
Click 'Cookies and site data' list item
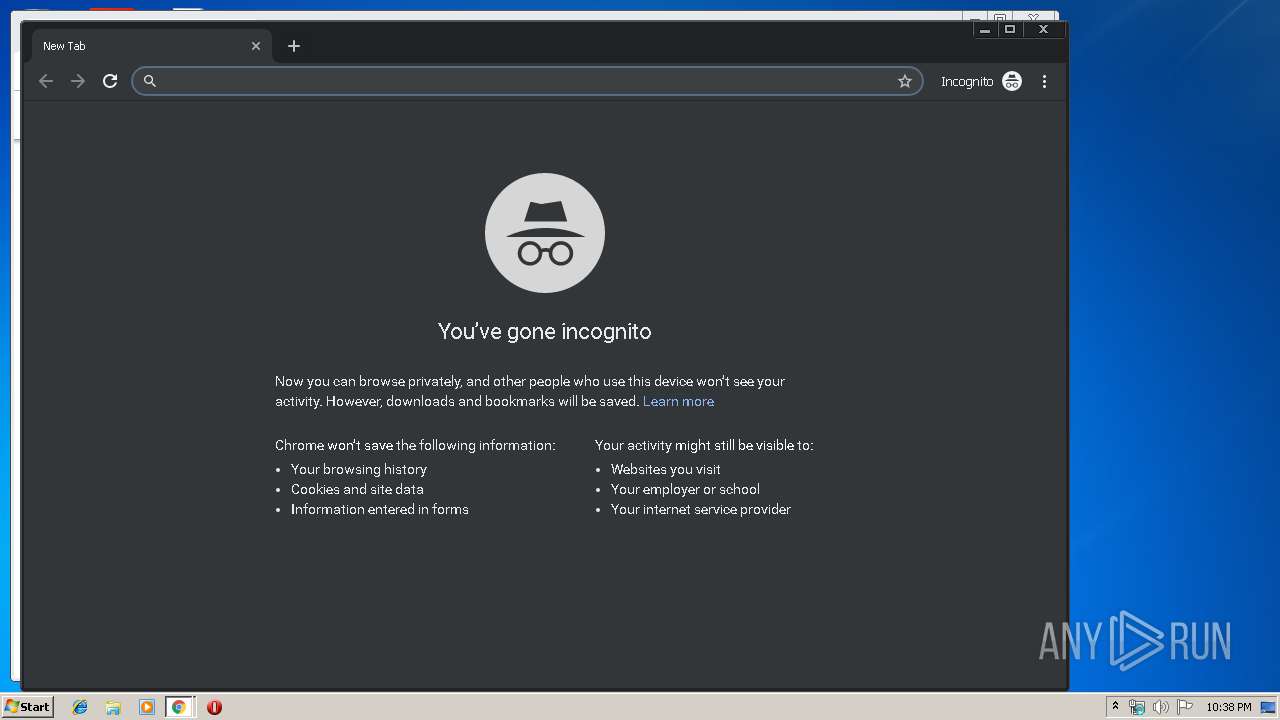click(x=357, y=489)
